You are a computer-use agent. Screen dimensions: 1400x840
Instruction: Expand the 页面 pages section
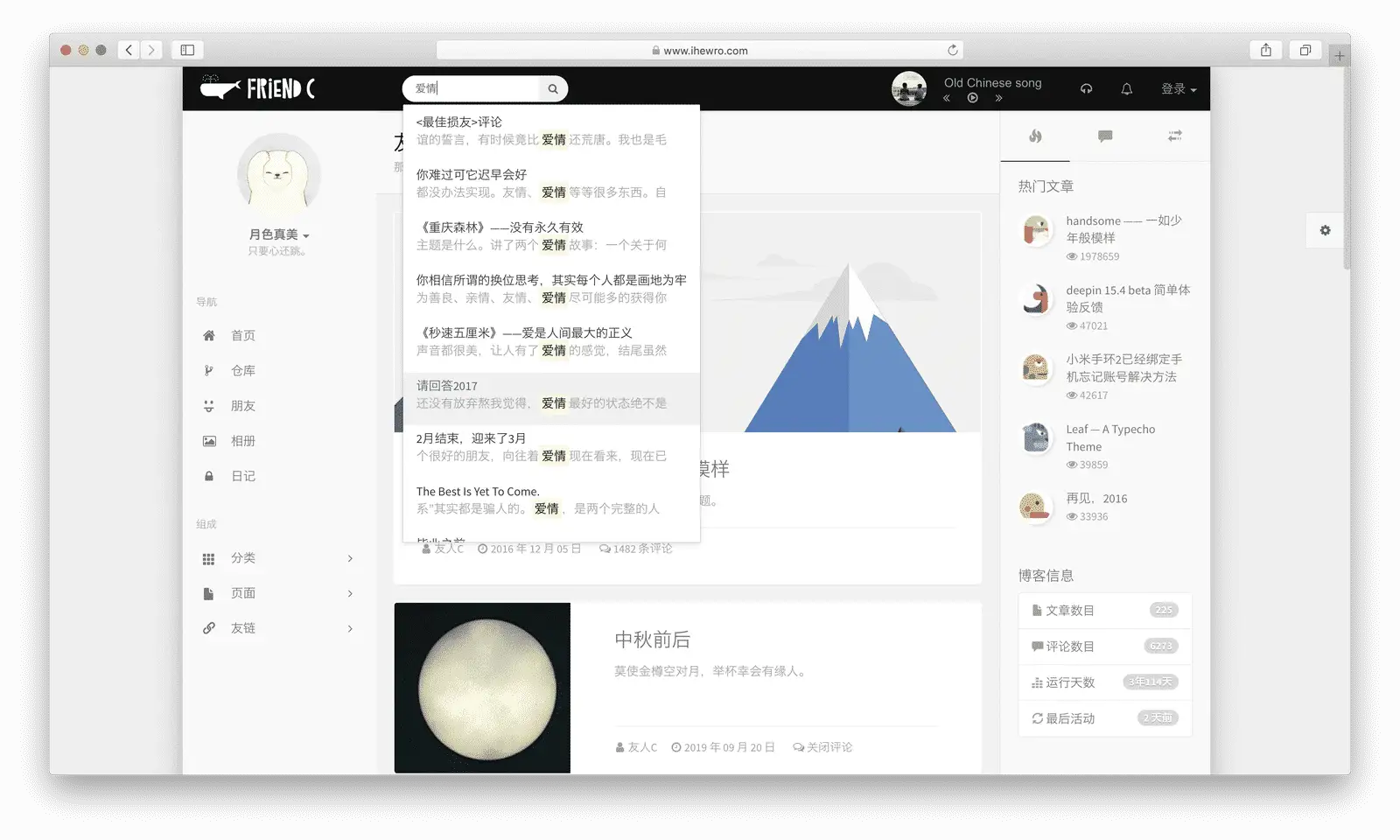(279, 593)
